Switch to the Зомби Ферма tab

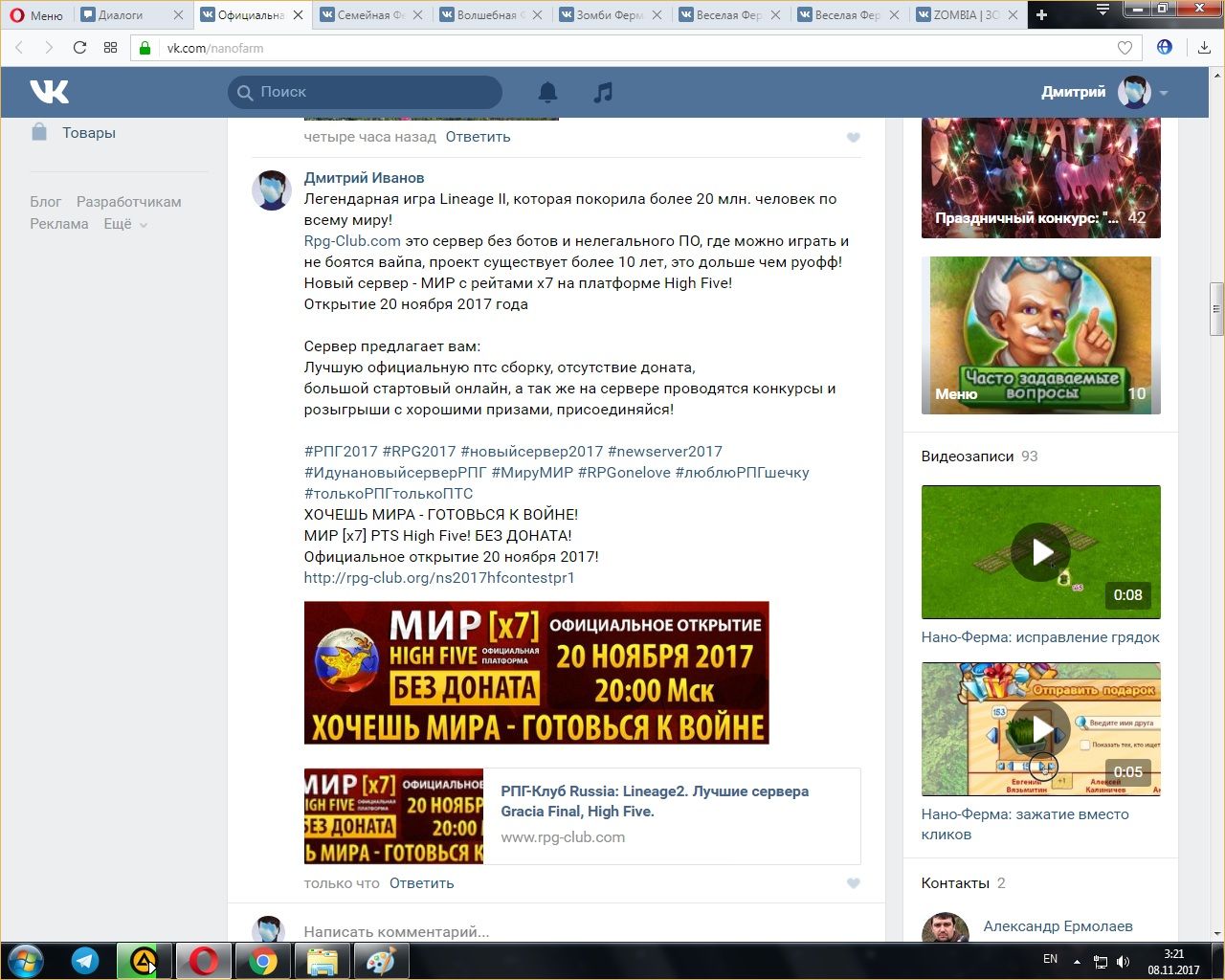click(611, 14)
